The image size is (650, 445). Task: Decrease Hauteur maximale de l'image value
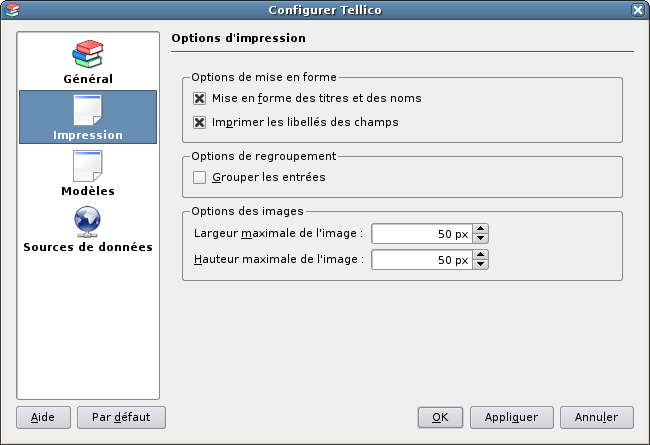click(x=480, y=264)
